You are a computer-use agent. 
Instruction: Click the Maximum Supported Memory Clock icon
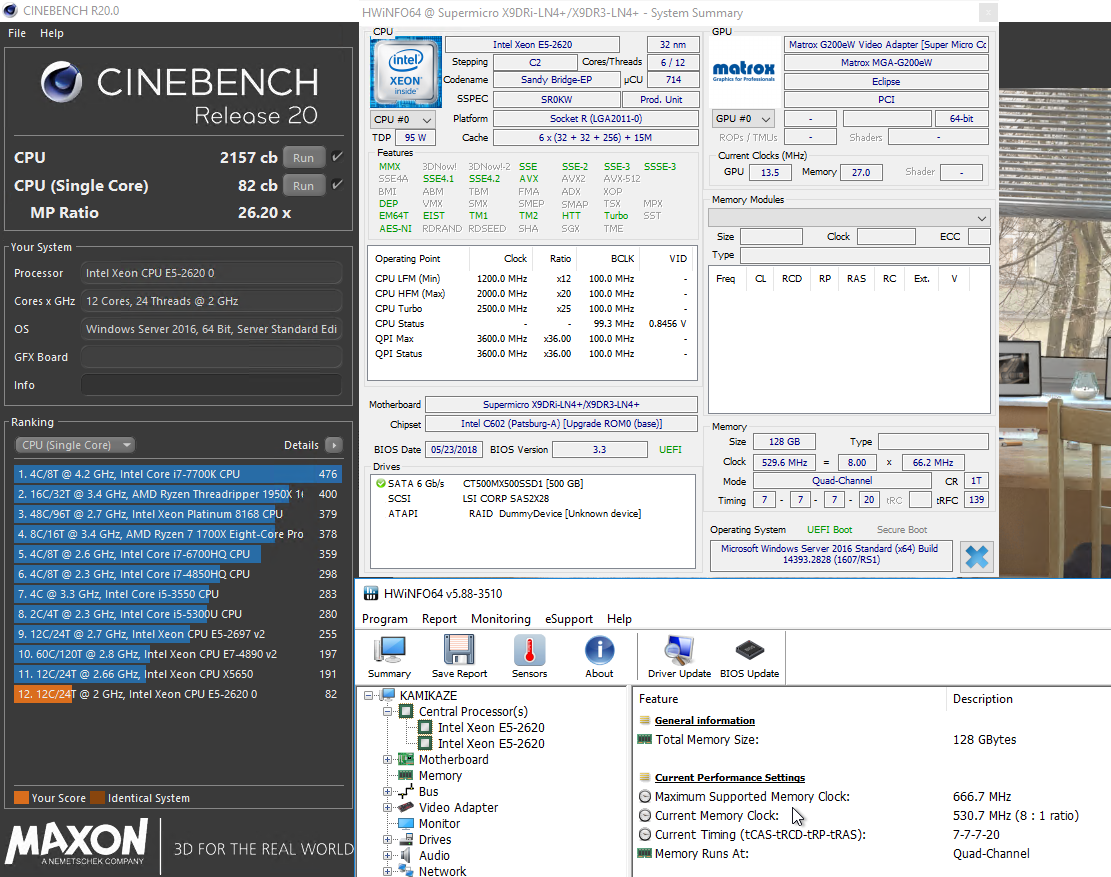tap(645, 796)
